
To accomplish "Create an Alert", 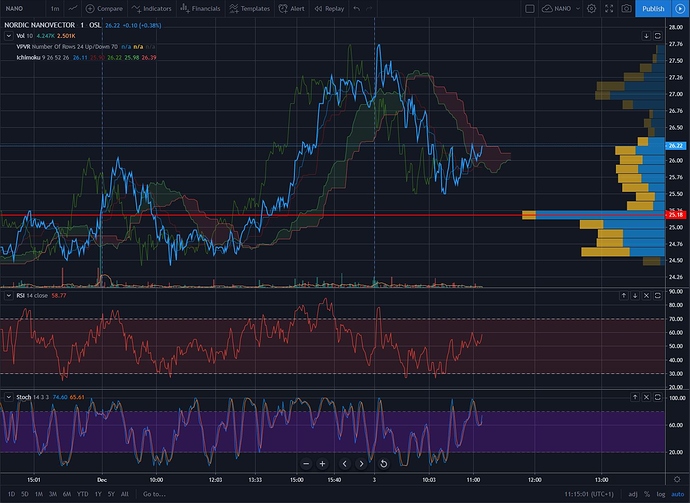I will pos(292,8).
